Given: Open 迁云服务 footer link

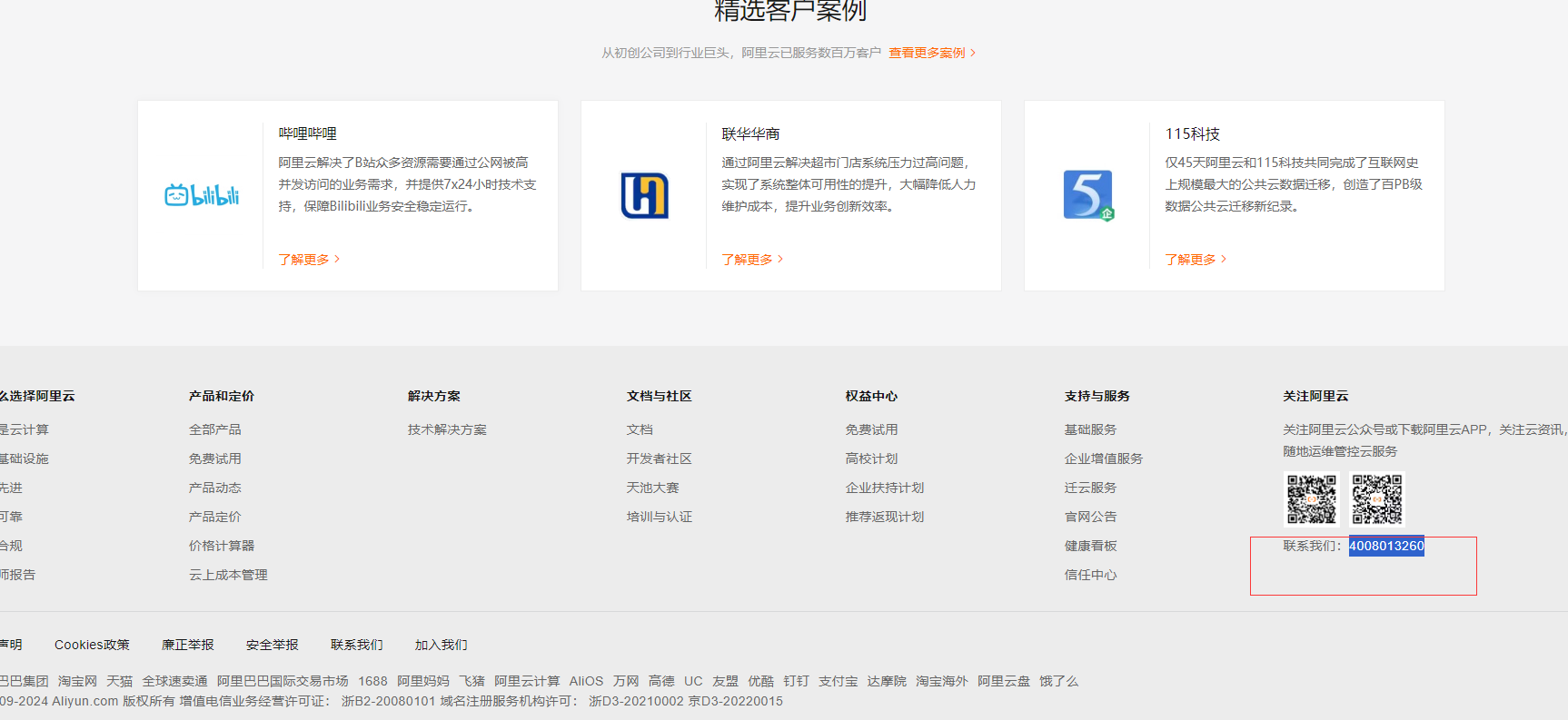Looking at the screenshot, I should coord(1091,488).
